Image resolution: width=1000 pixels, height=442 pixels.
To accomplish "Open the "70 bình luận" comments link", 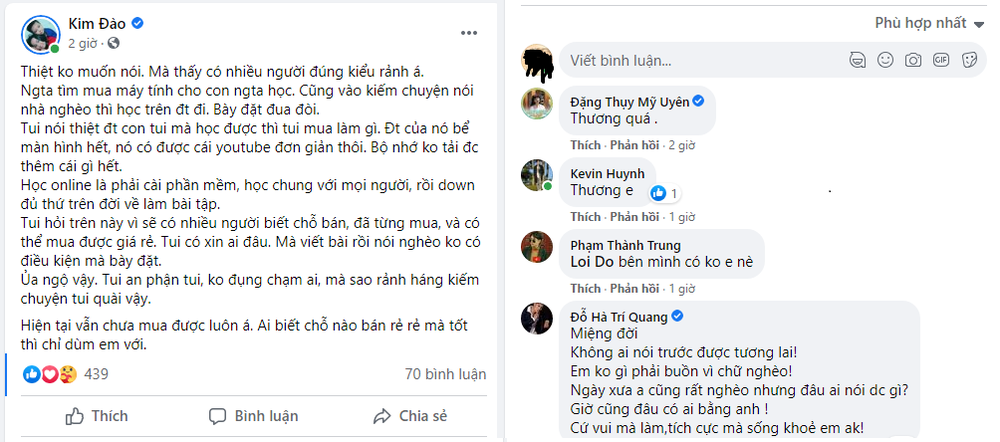I will click(x=443, y=374).
